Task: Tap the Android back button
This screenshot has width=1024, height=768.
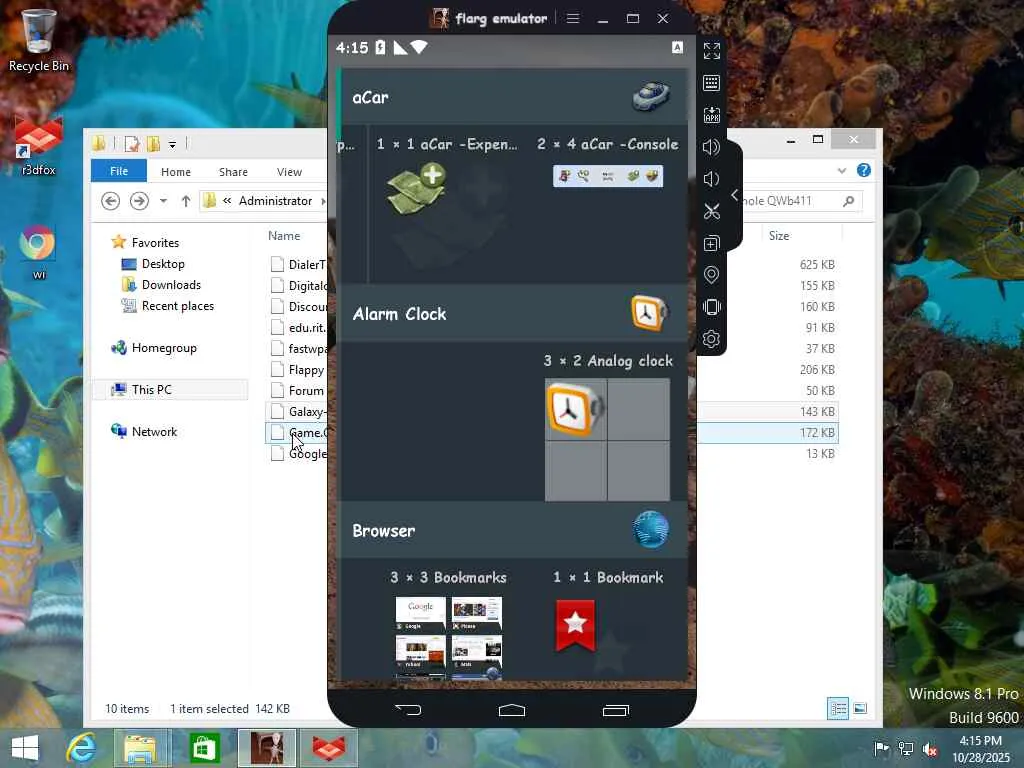Action: click(409, 709)
